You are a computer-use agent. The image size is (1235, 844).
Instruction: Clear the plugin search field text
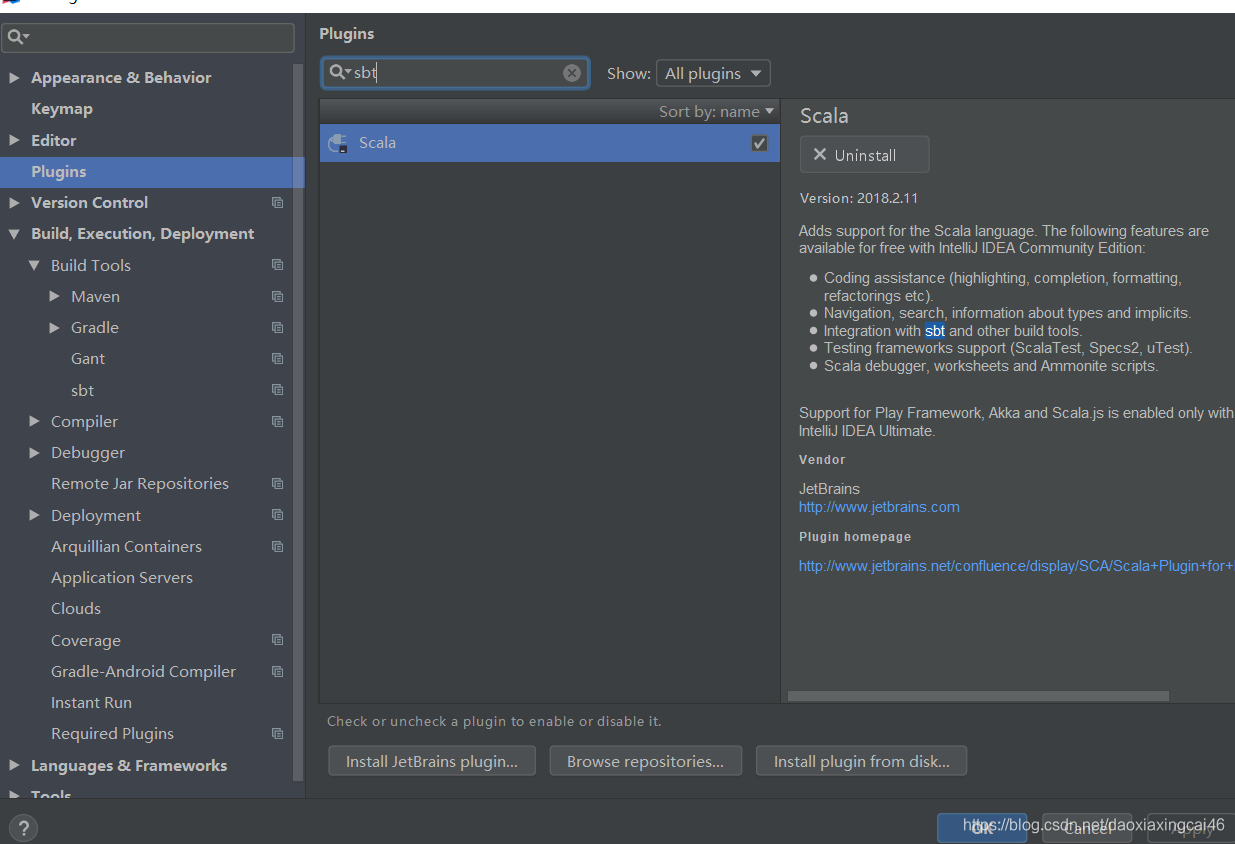click(x=571, y=73)
